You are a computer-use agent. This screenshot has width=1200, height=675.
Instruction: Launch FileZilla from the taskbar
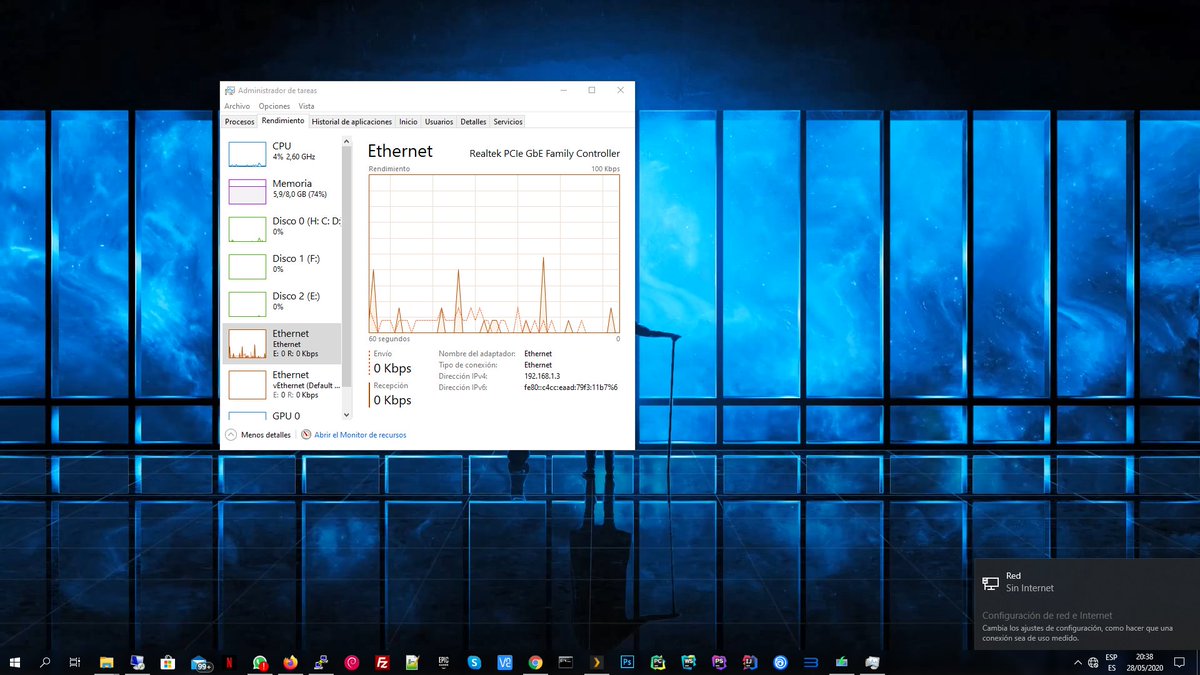tap(382, 662)
